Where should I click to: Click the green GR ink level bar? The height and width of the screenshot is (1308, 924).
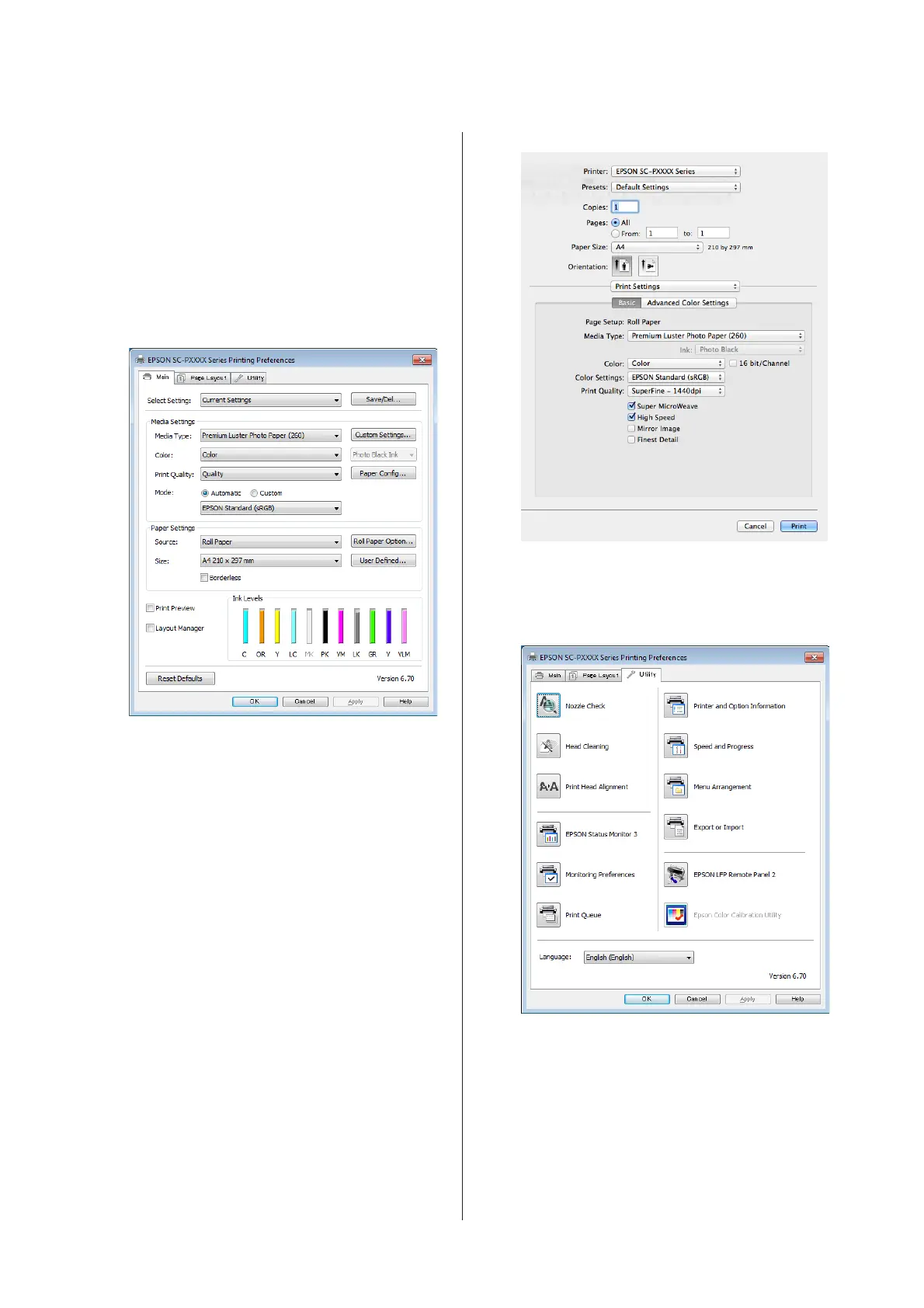[372, 626]
